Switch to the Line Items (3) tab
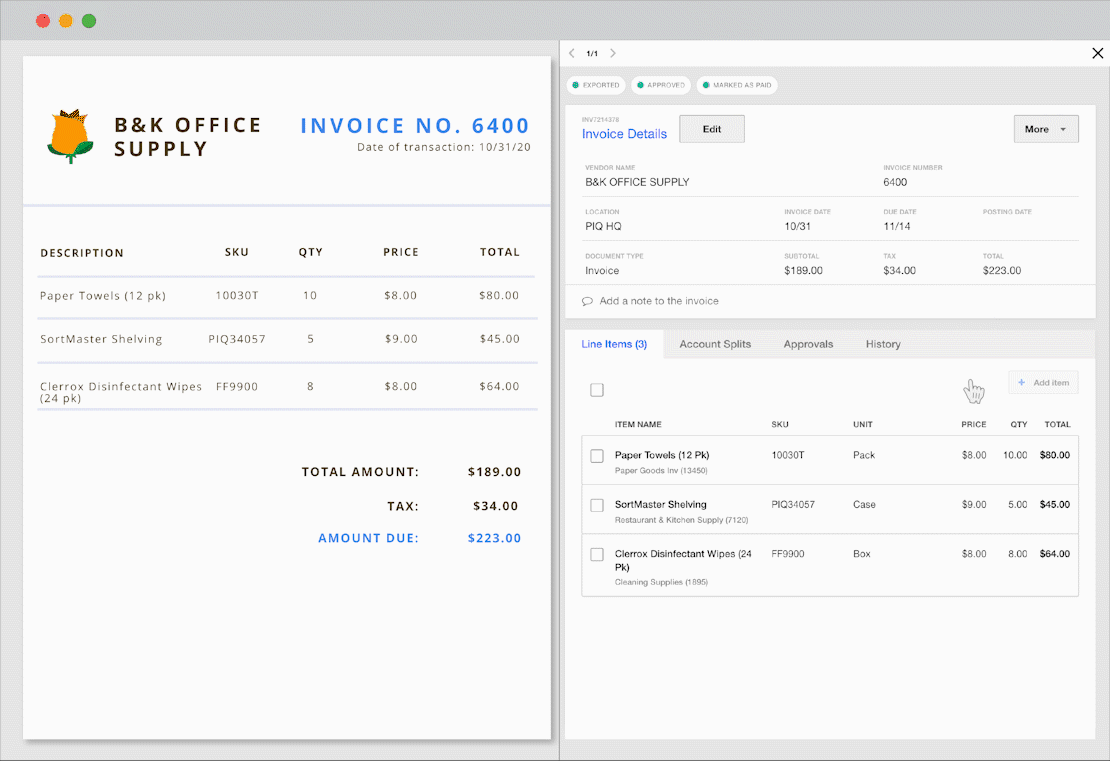The width and height of the screenshot is (1110, 761). pos(614,344)
